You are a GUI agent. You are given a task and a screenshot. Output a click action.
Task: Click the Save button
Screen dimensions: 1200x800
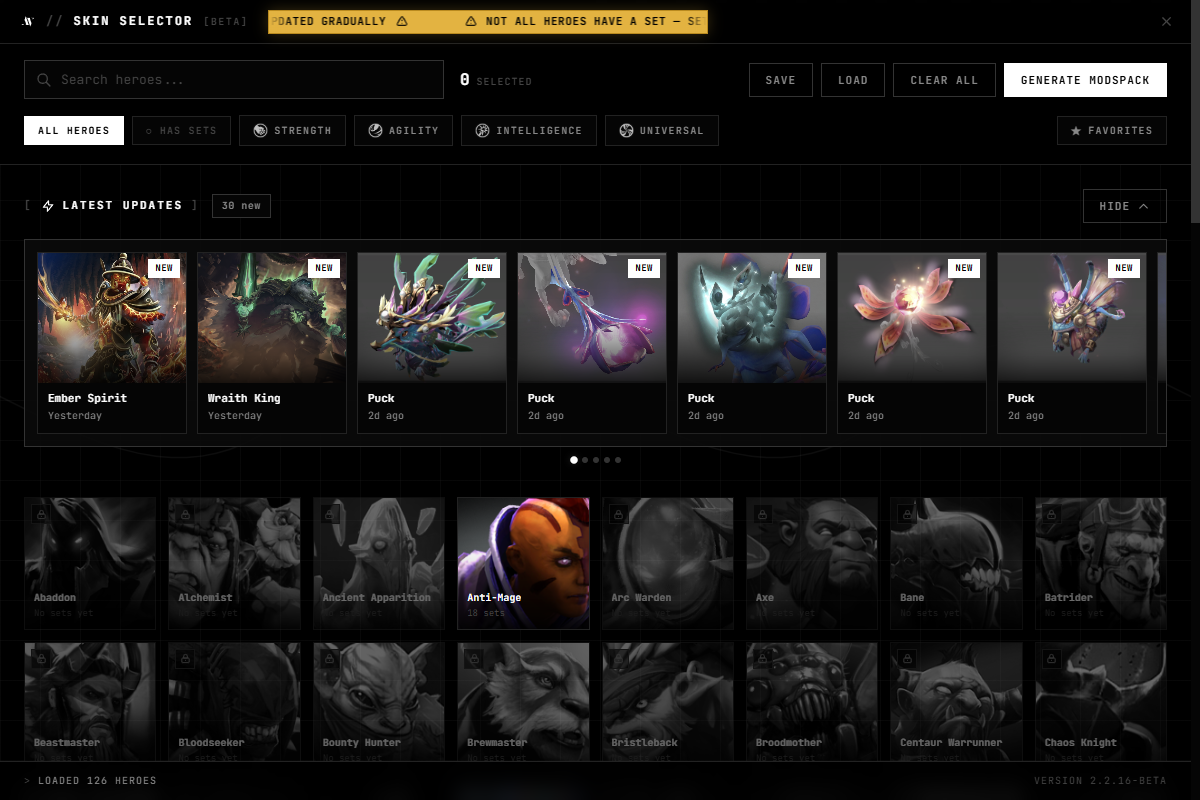click(x=781, y=80)
